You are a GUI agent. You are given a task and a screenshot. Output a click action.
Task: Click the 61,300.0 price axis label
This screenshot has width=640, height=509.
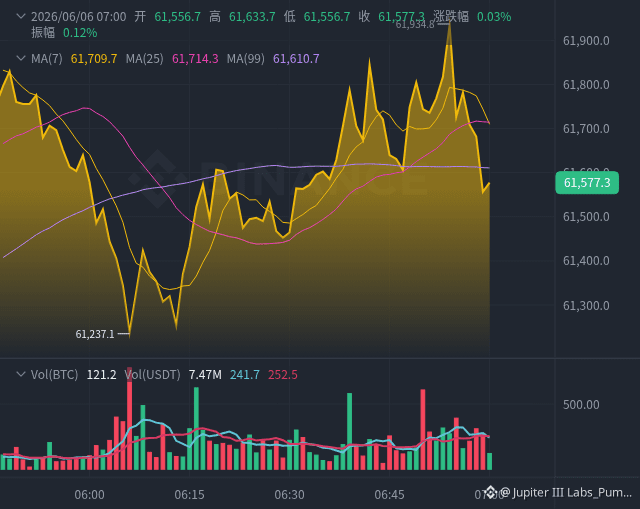tap(586, 306)
